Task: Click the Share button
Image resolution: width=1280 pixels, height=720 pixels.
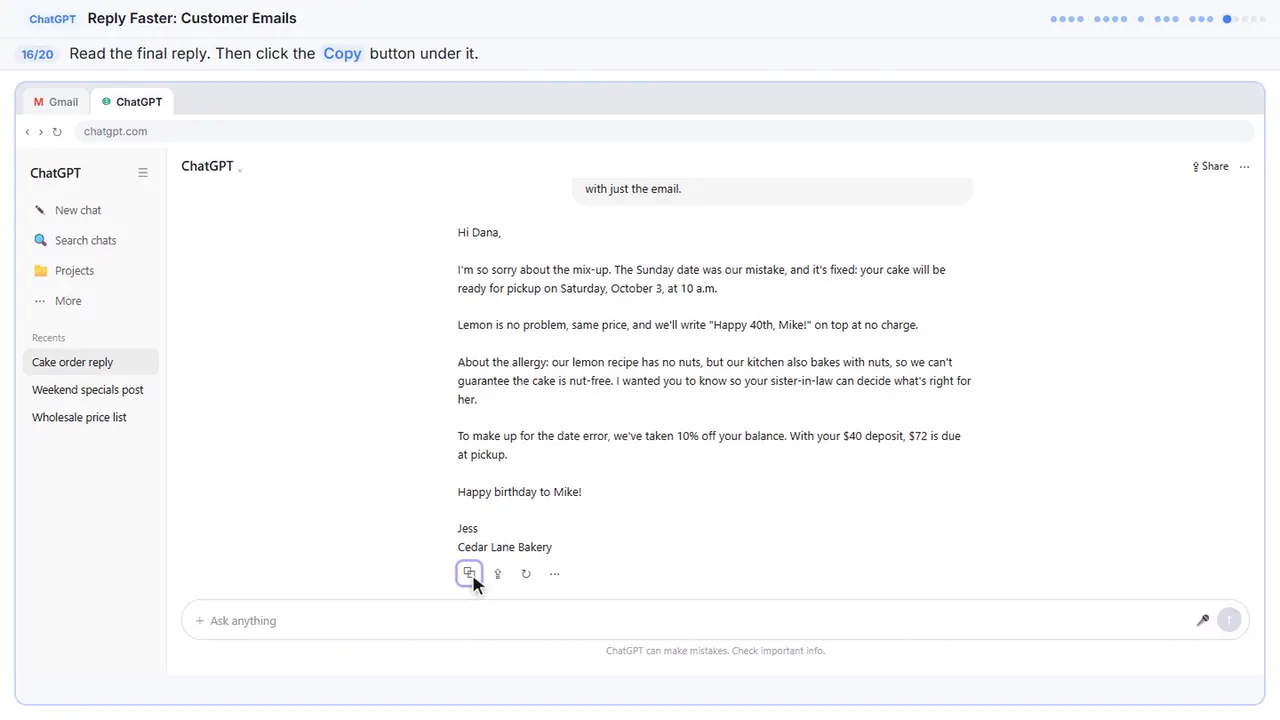Action: tap(1210, 167)
